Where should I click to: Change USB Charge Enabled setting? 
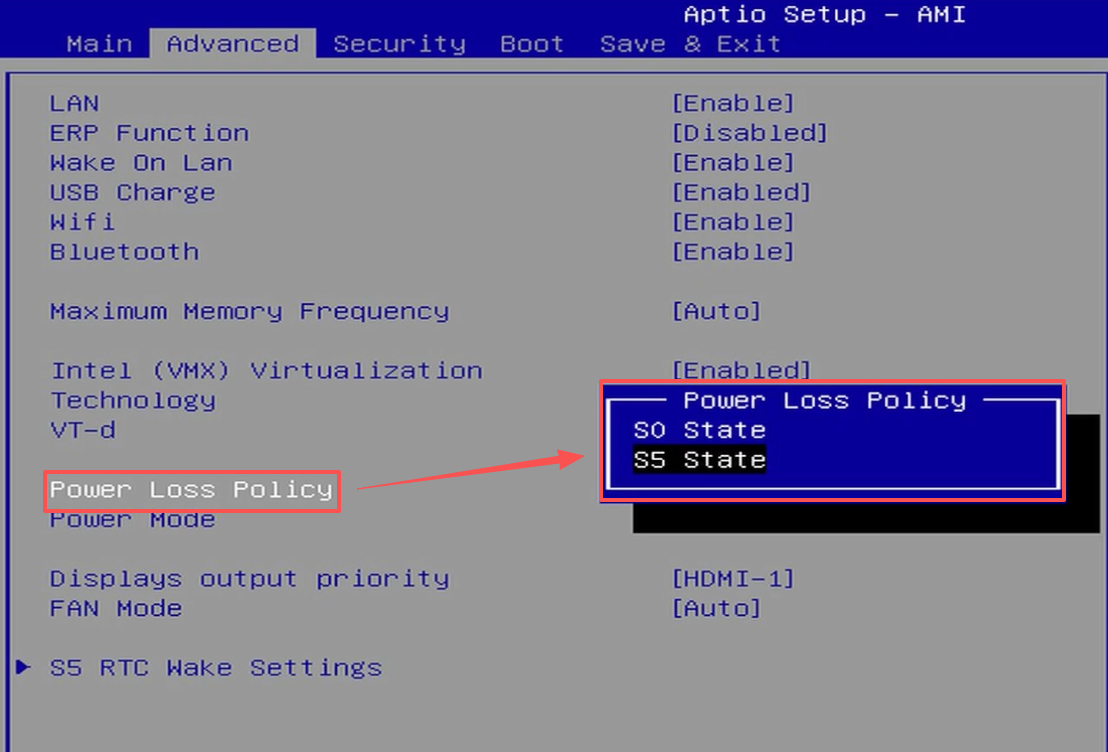(x=740, y=192)
